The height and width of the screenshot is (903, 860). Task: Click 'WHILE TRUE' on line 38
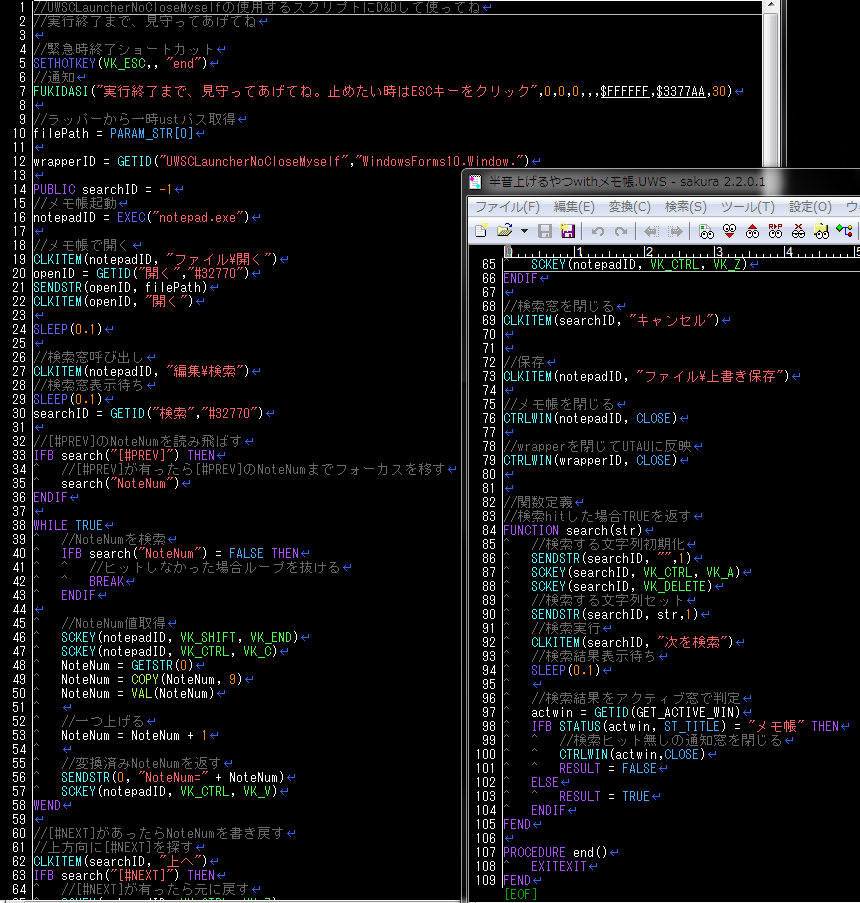pos(68,525)
